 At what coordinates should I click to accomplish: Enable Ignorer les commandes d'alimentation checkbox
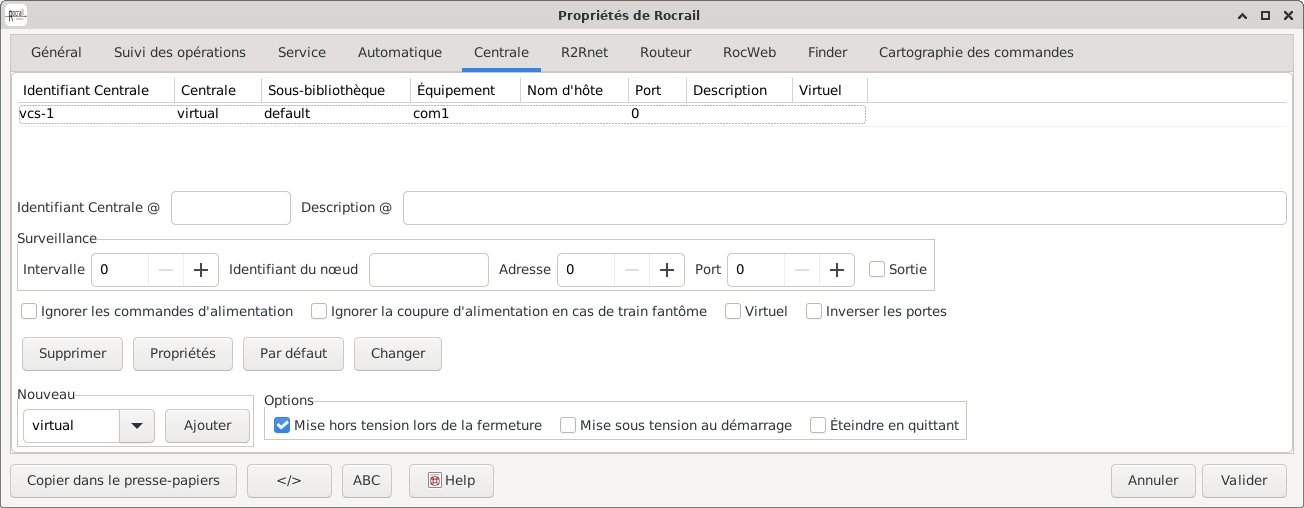[x=29, y=311]
